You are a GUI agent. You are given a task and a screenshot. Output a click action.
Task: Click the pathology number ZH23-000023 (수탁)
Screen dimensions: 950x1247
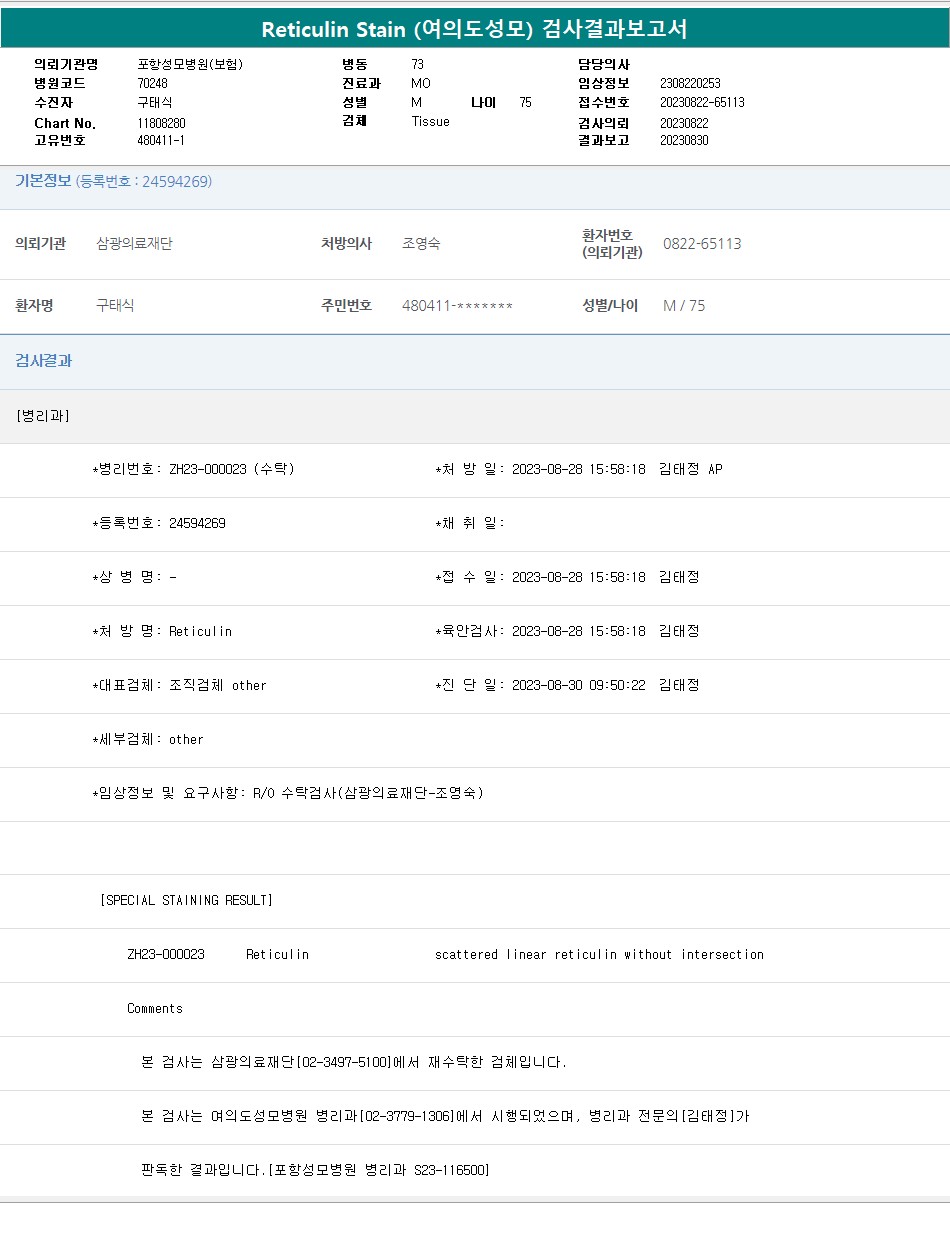[231, 469]
